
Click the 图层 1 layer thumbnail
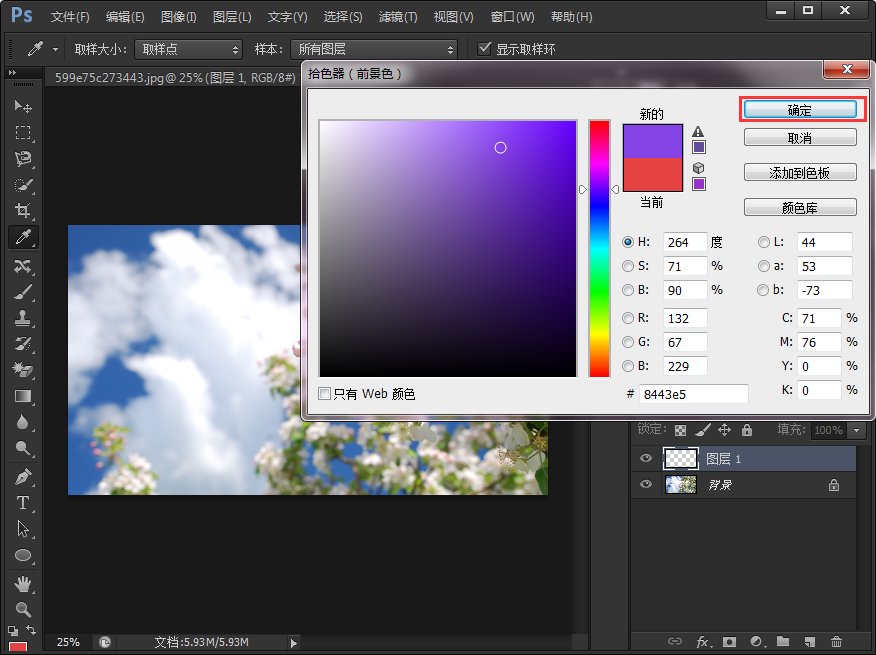680,457
